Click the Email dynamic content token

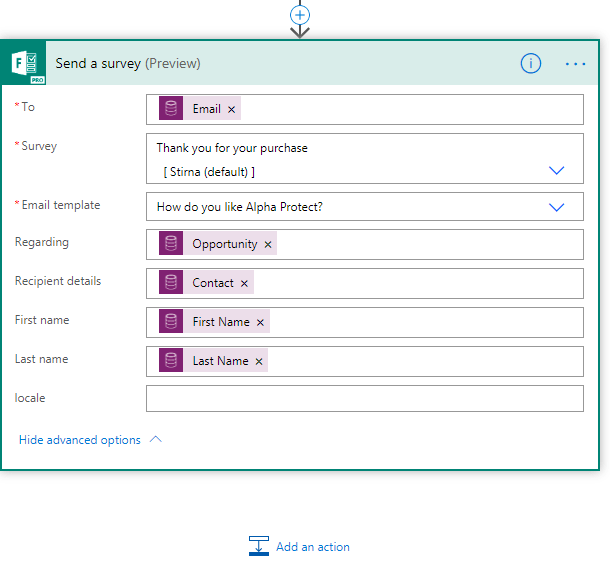[206, 109]
